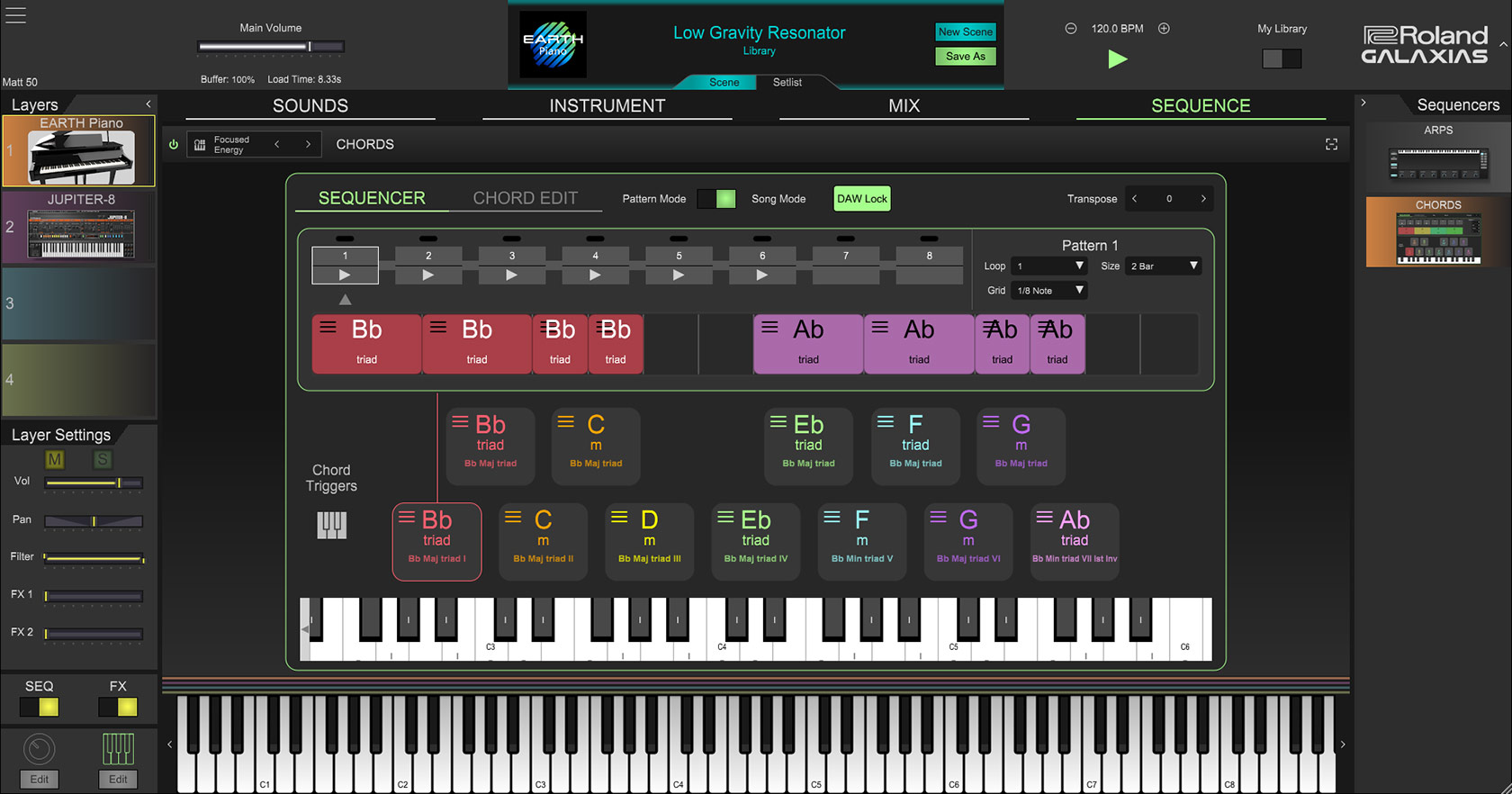Select previous preset with left chevron
Screen dimensions: 1512x794
[x=277, y=144]
